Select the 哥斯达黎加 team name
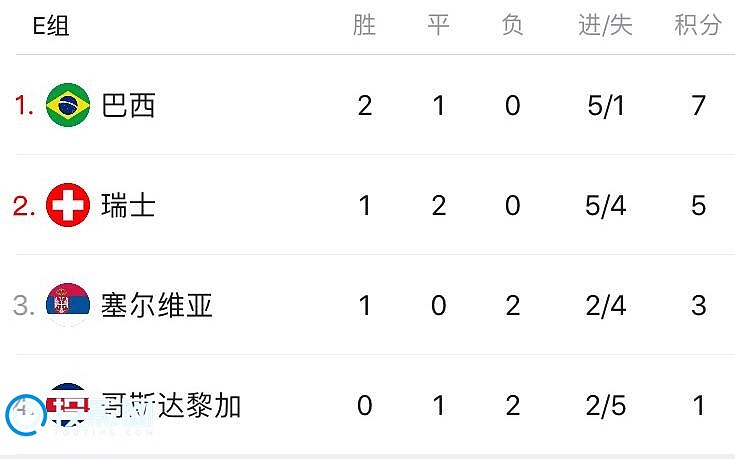The image size is (735, 459). click(171, 405)
